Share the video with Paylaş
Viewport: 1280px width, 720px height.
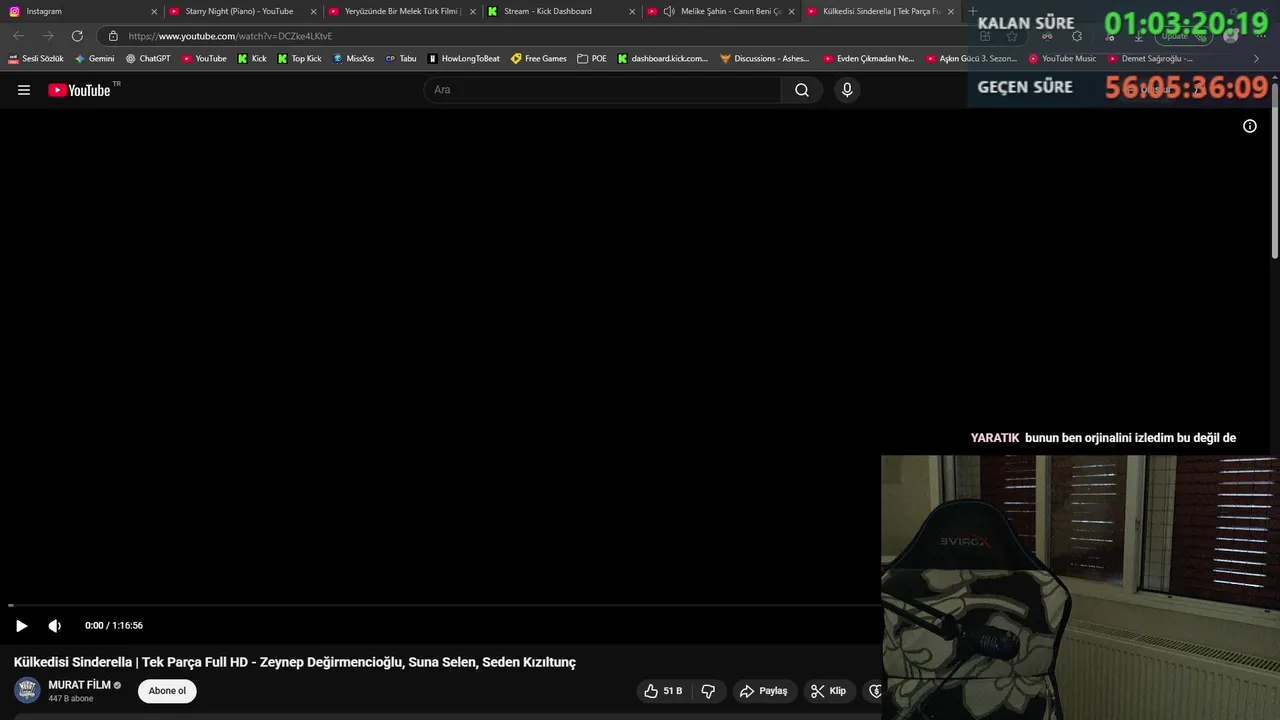[x=763, y=691]
